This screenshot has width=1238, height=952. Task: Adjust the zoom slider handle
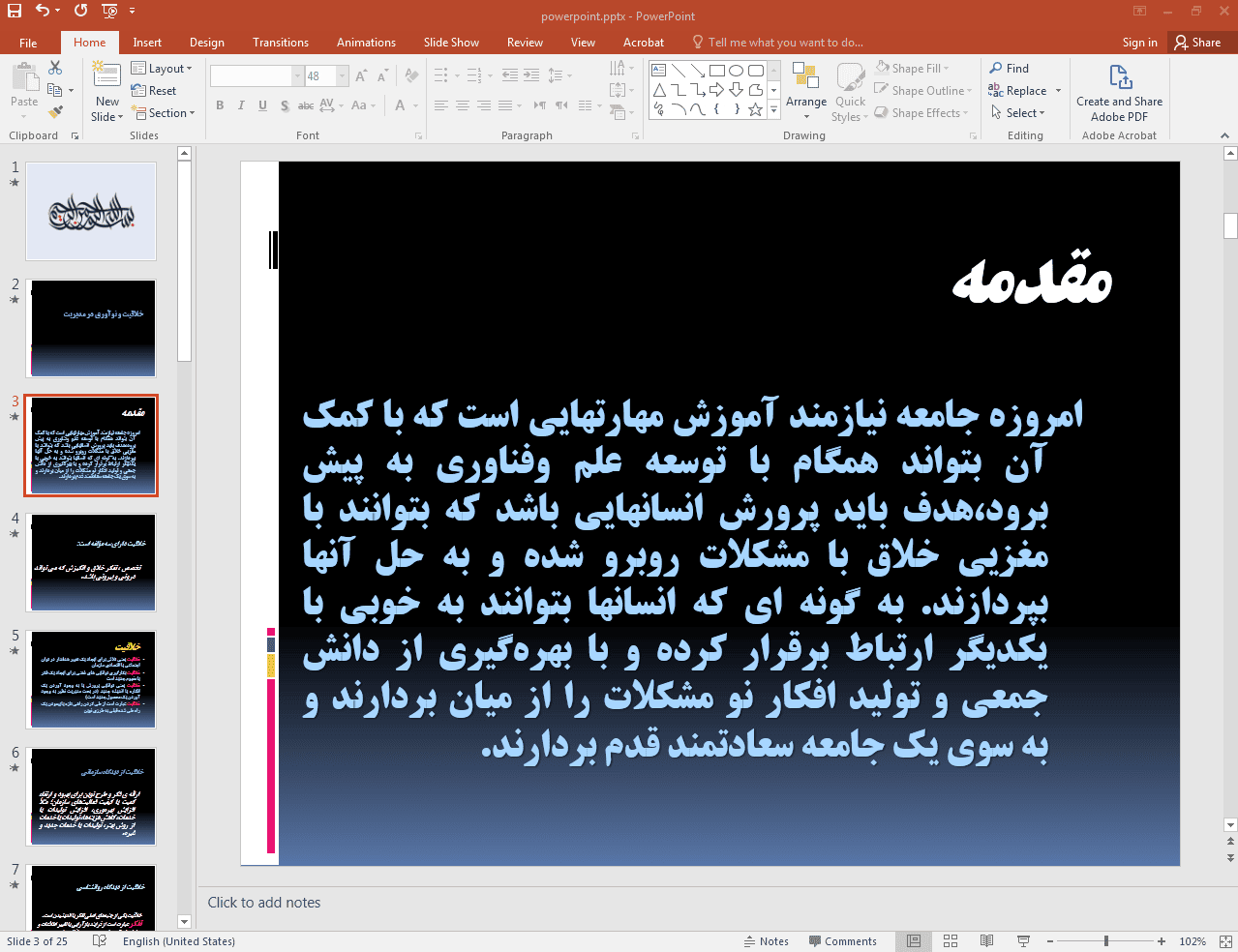1105,941
